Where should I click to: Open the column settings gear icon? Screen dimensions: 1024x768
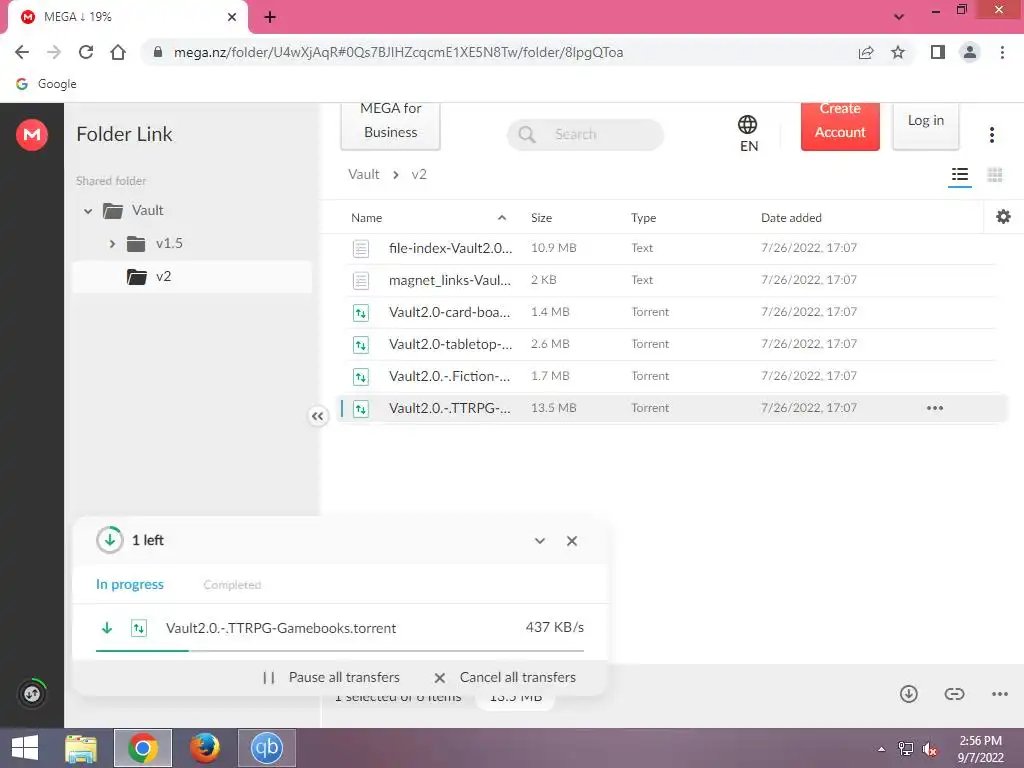tap(1003, 217)
